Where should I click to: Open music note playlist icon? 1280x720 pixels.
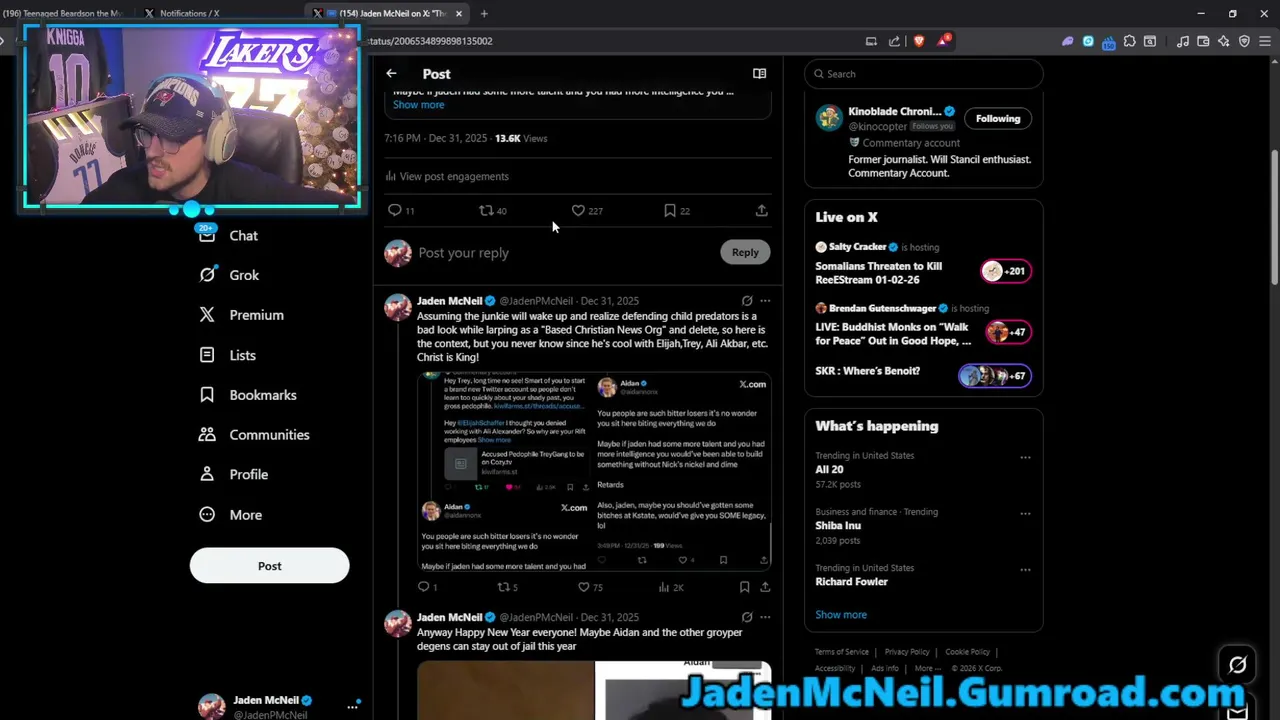pos(1183,41)
